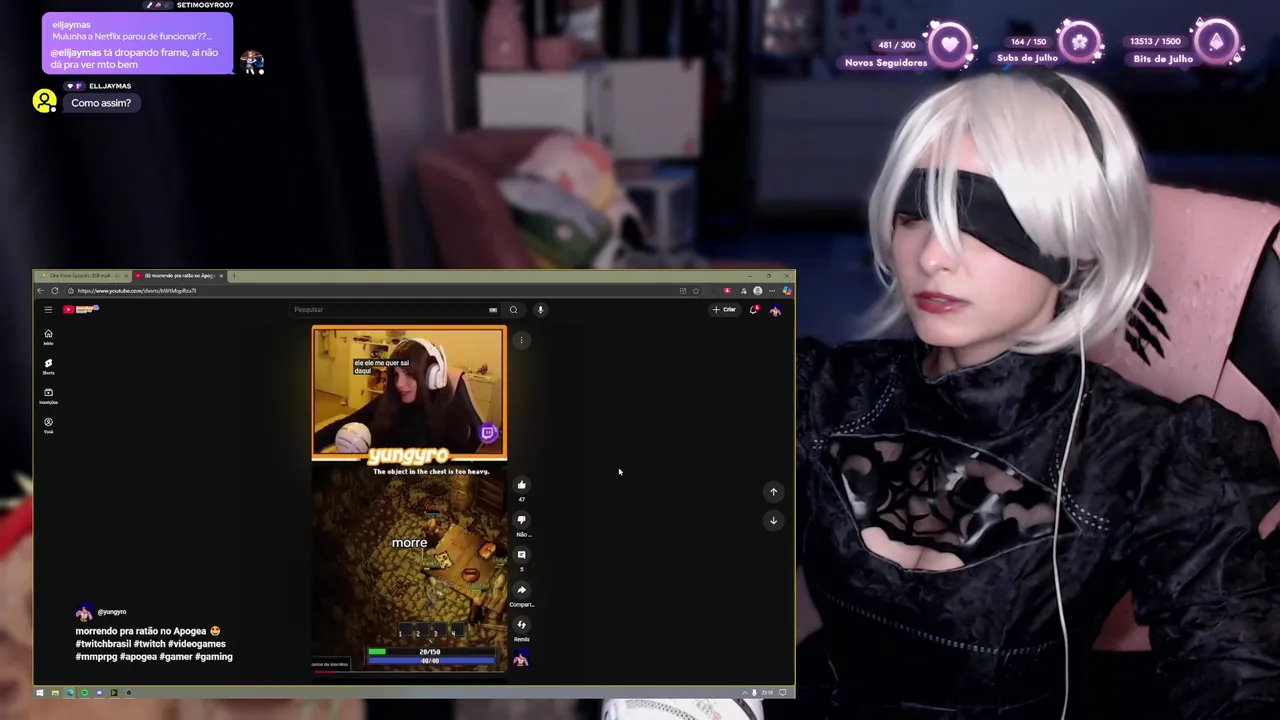Open the browser profile icon
Viewport: 1280px width, 720px height.
pos(758,290)
